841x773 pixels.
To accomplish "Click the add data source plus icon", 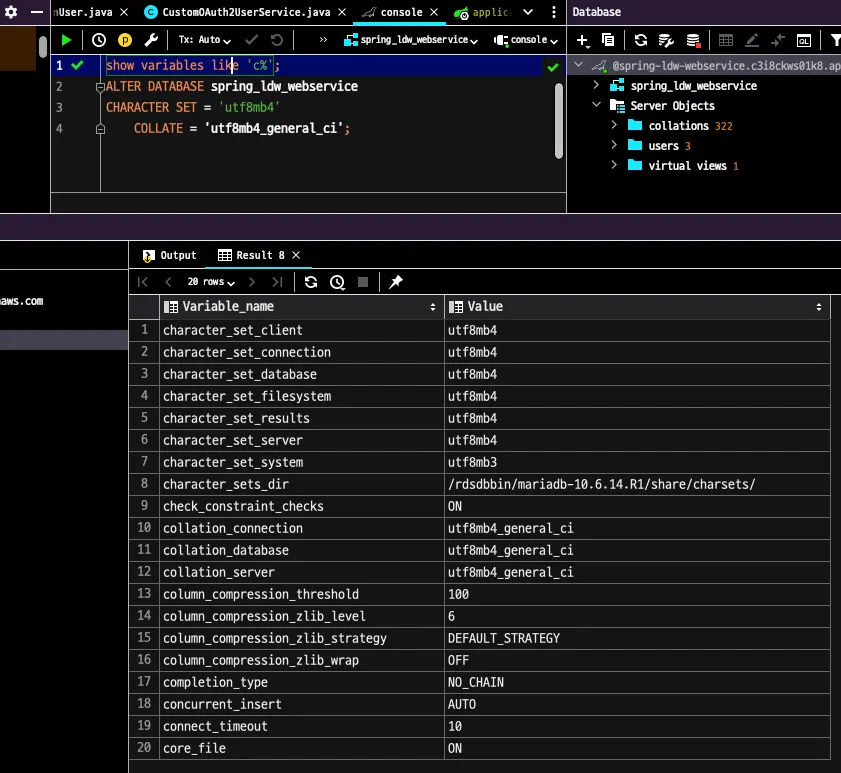I will (583, 40).
